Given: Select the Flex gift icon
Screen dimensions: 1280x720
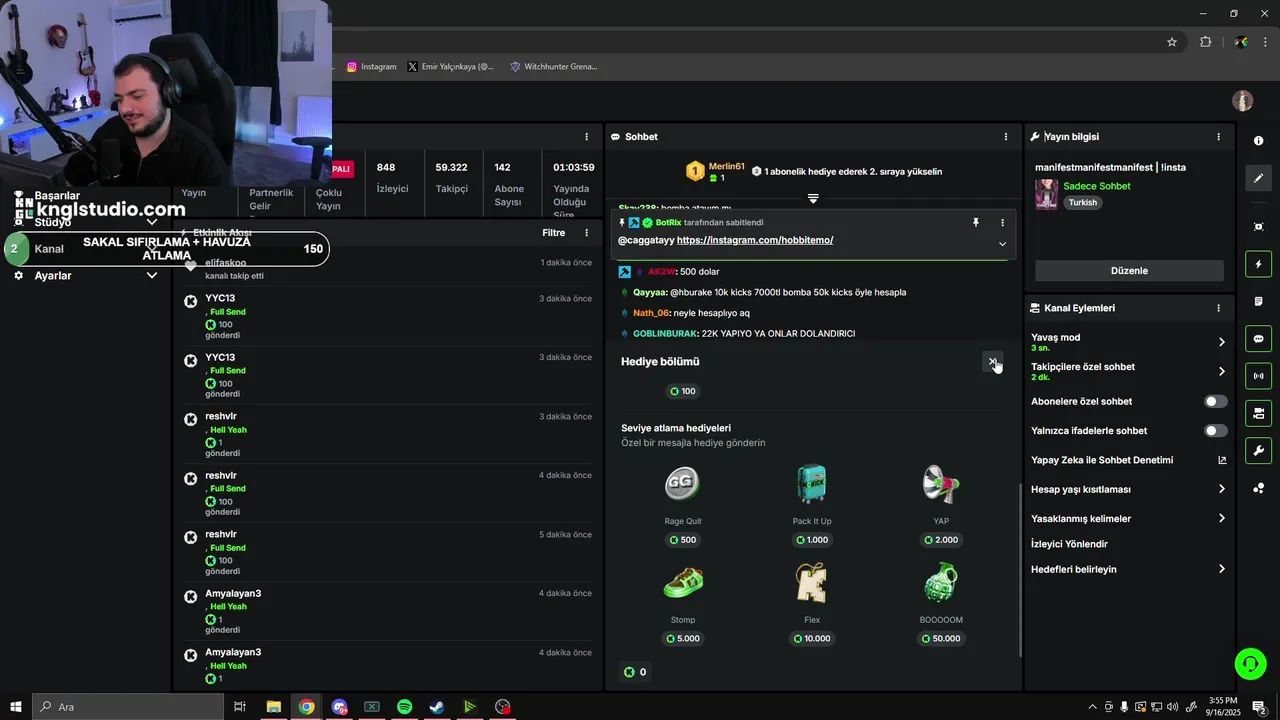Looking at the screenshot, I should click(x=812, y=583).
